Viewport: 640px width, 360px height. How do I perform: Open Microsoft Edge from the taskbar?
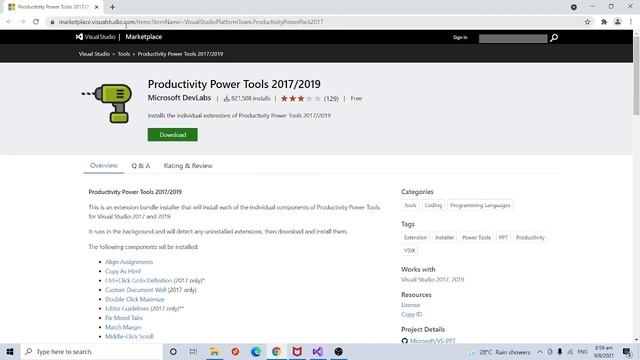256,351
